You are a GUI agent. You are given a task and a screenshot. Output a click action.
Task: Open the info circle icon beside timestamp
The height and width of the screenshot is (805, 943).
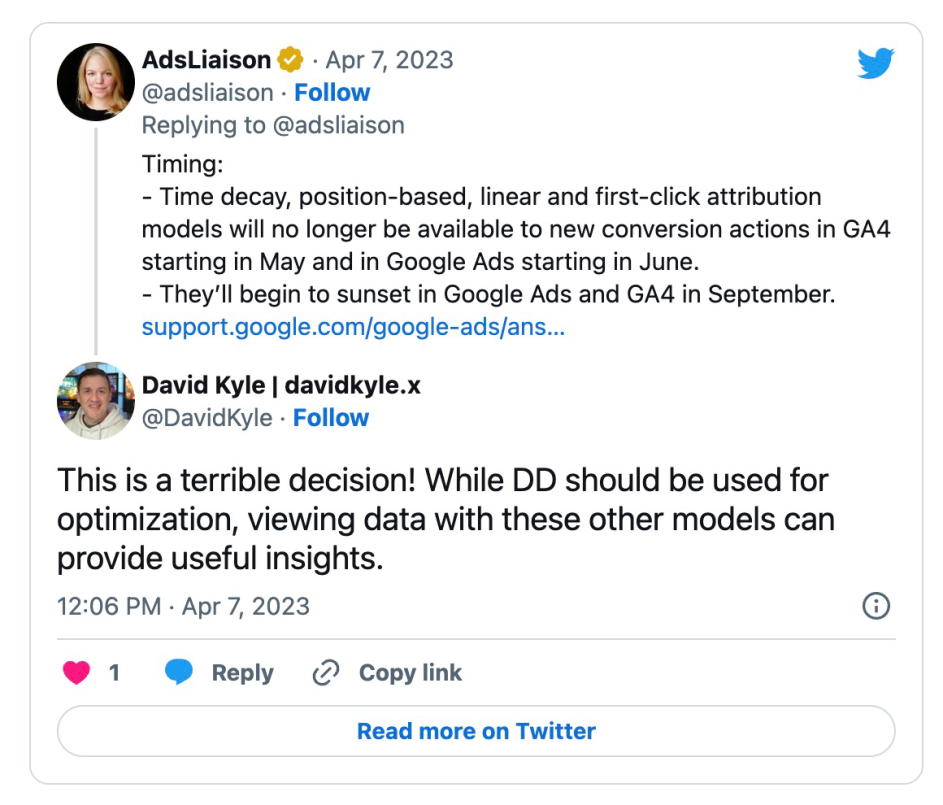875,606
